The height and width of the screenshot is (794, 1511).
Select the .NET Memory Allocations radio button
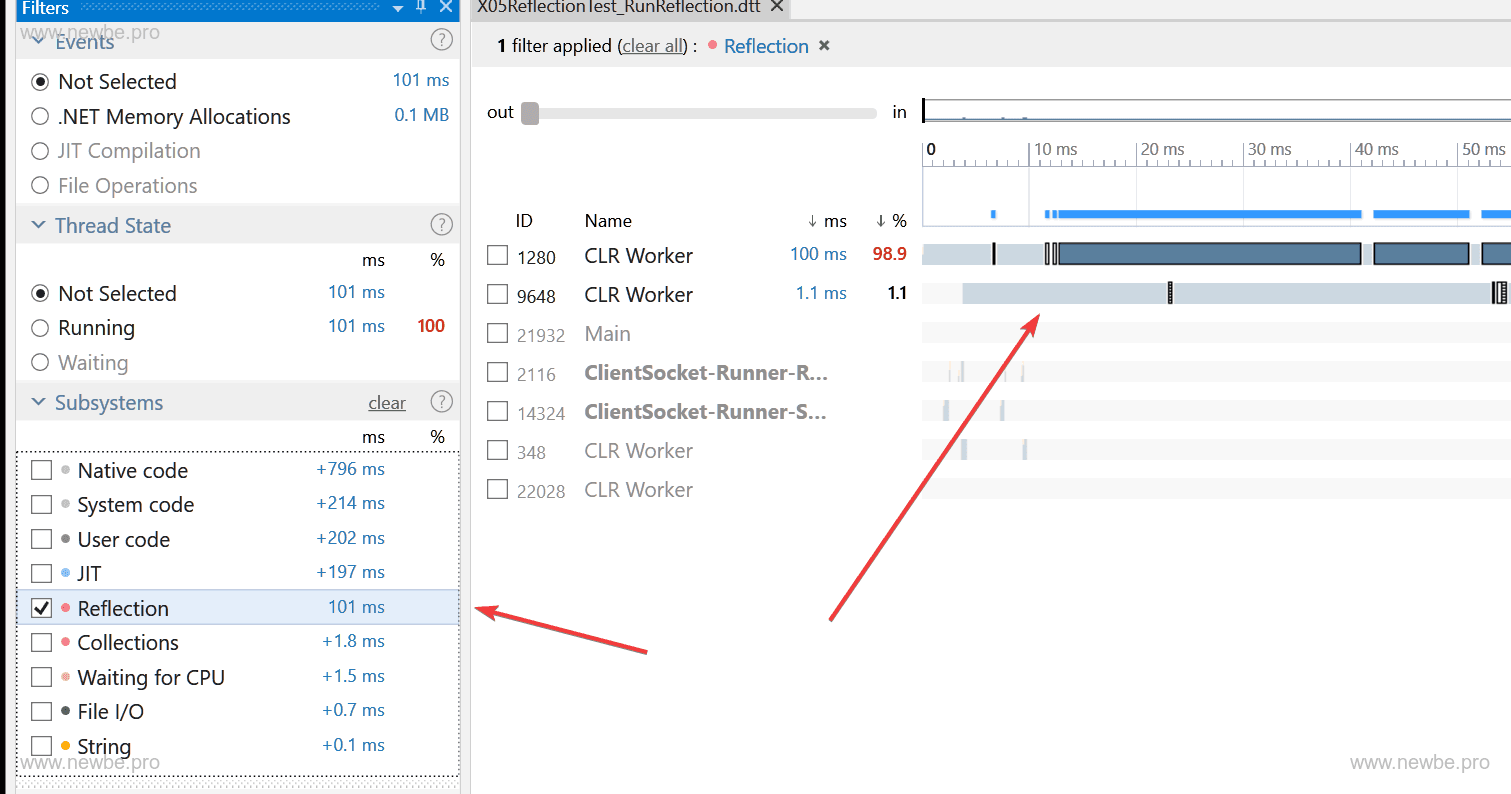click(40, 117)
